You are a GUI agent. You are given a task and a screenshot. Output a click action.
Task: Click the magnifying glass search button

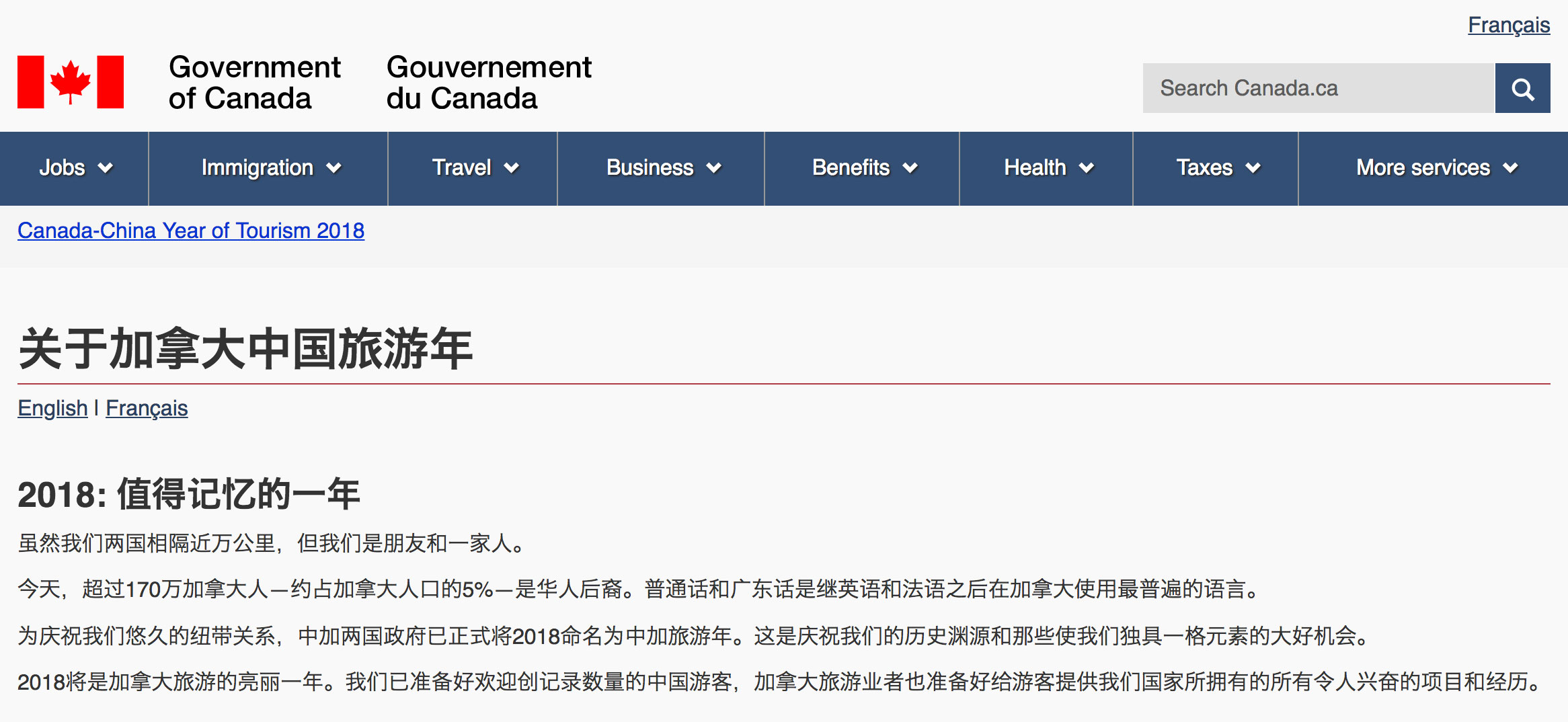coord(1522,89)
